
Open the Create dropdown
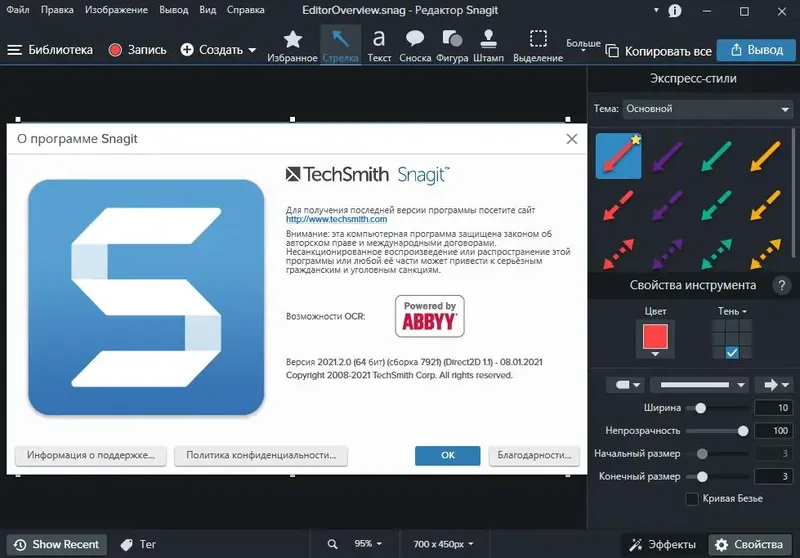point(218,50)
